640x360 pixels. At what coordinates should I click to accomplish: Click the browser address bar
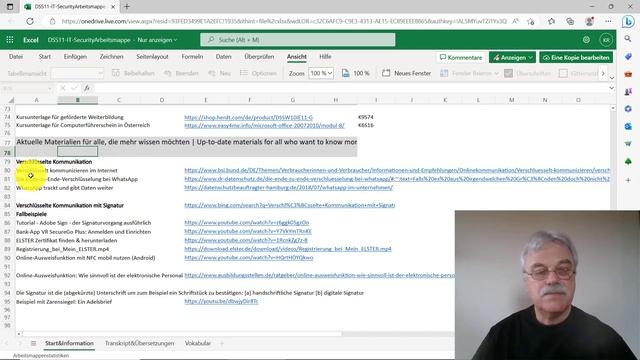coord(284,21)
